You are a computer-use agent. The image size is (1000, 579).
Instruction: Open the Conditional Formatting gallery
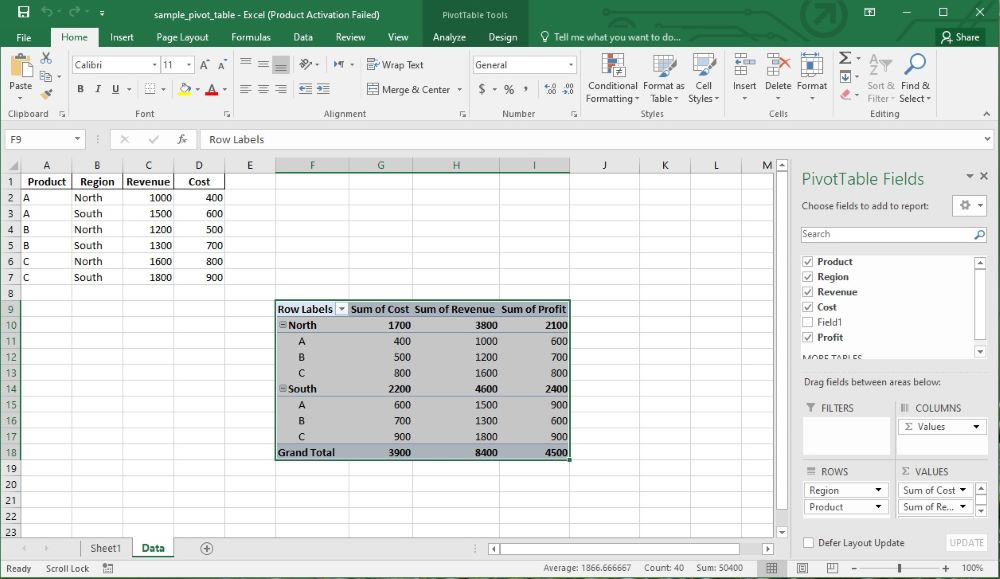click(612, 80)
